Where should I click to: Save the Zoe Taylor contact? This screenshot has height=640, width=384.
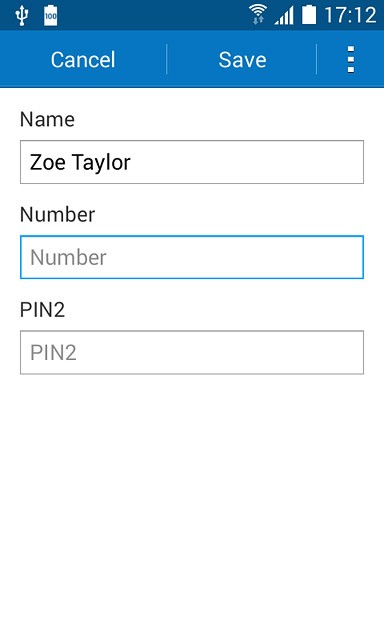(242, 60)
